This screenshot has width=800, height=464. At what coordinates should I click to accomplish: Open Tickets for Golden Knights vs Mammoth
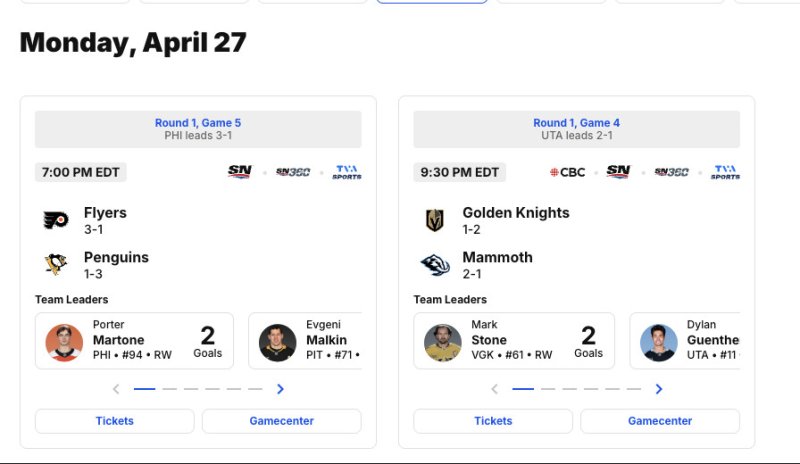[x=493, y=421]
